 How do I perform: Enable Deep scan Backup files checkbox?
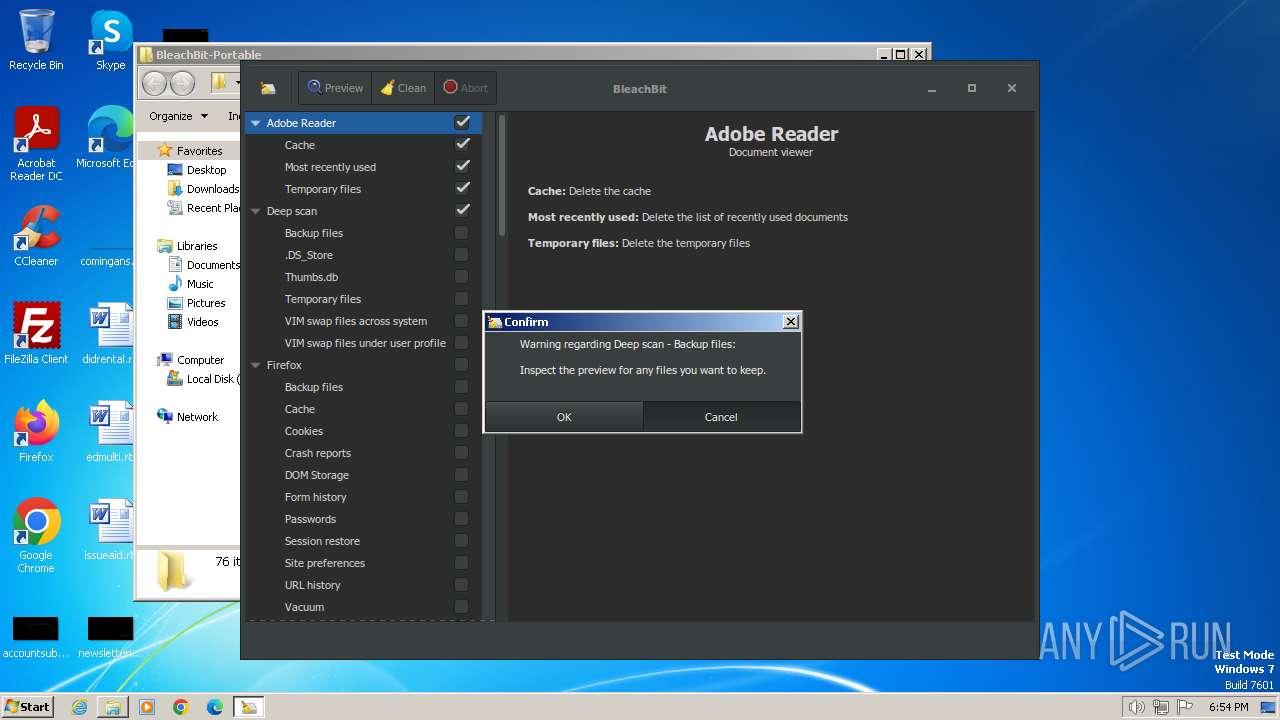tap(461, 233)
